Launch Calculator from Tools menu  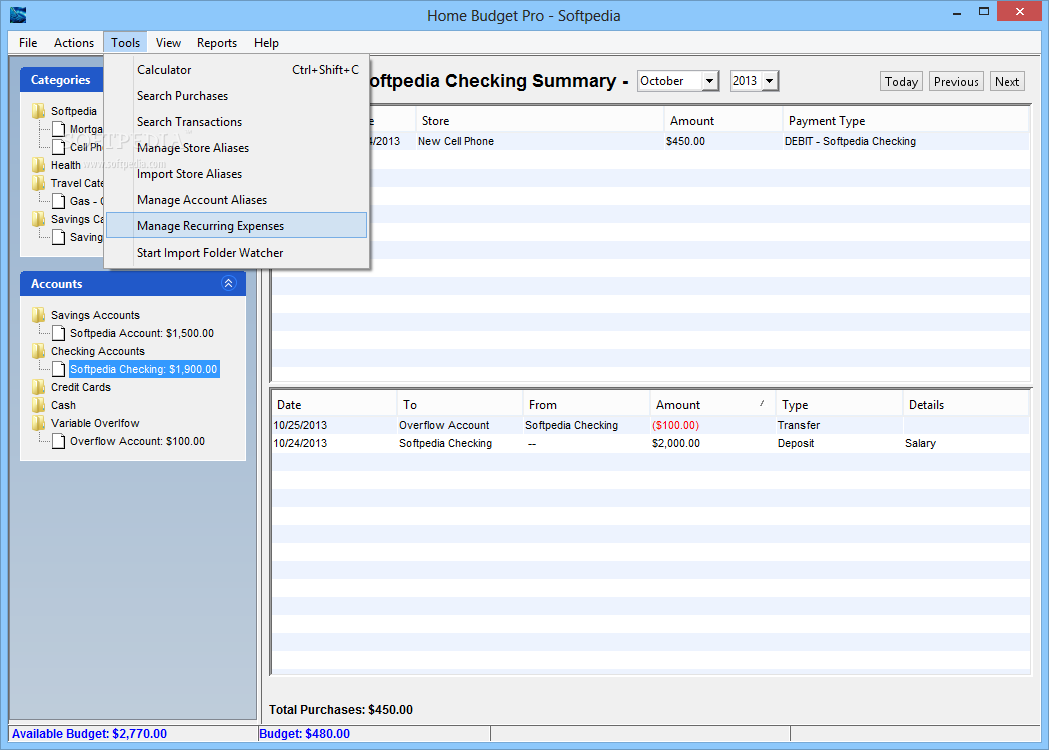pyautogui.click(x=237, y=70)
